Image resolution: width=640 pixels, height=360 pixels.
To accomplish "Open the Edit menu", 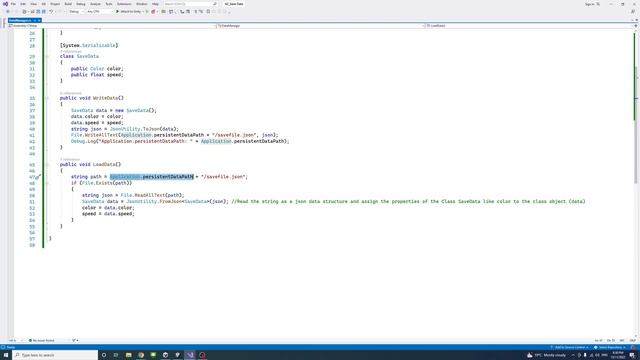I will [x=23, y=4].
